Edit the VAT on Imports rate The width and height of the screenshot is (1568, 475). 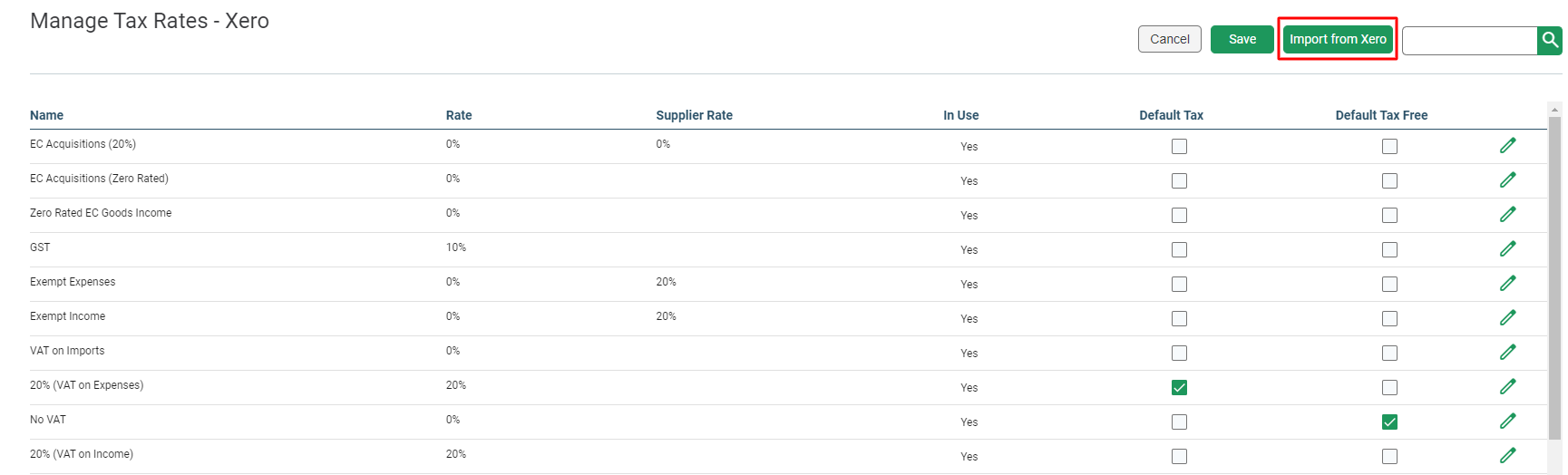click(x=1507, y=352)
